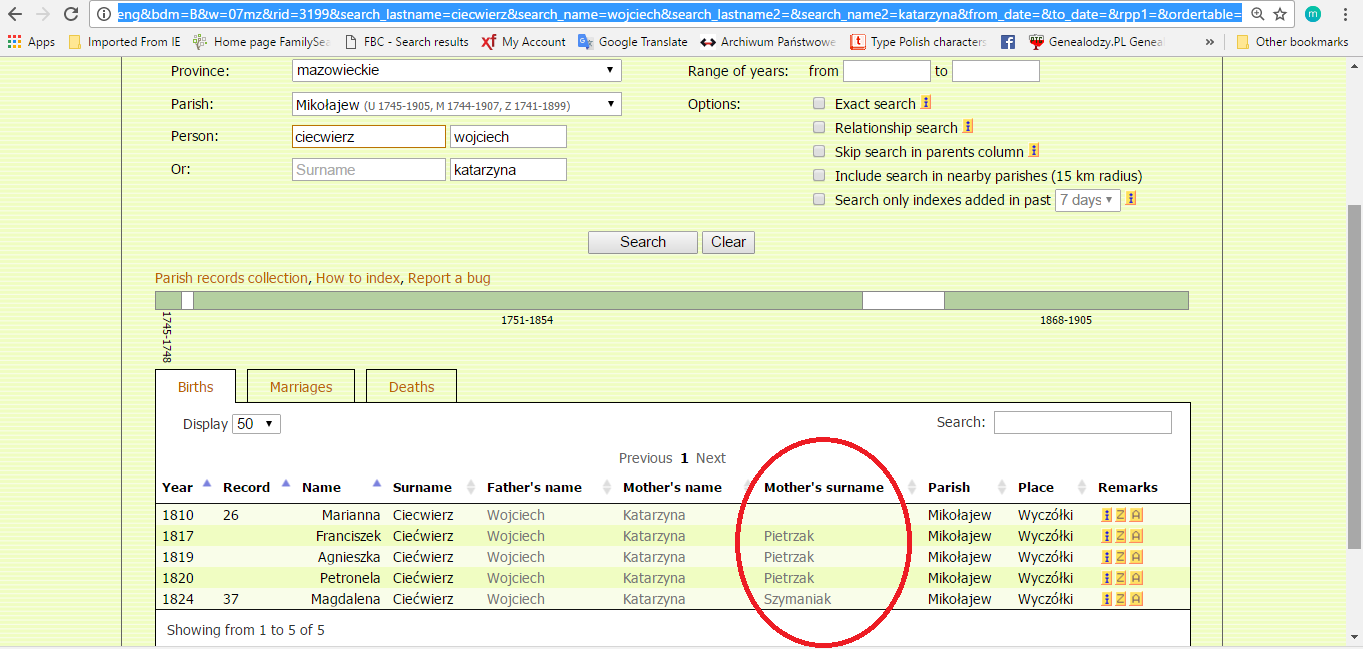This screenshot has width=1363, height=649.
Task: Bookmark this page with the star icon
Action: (1279, 14)
